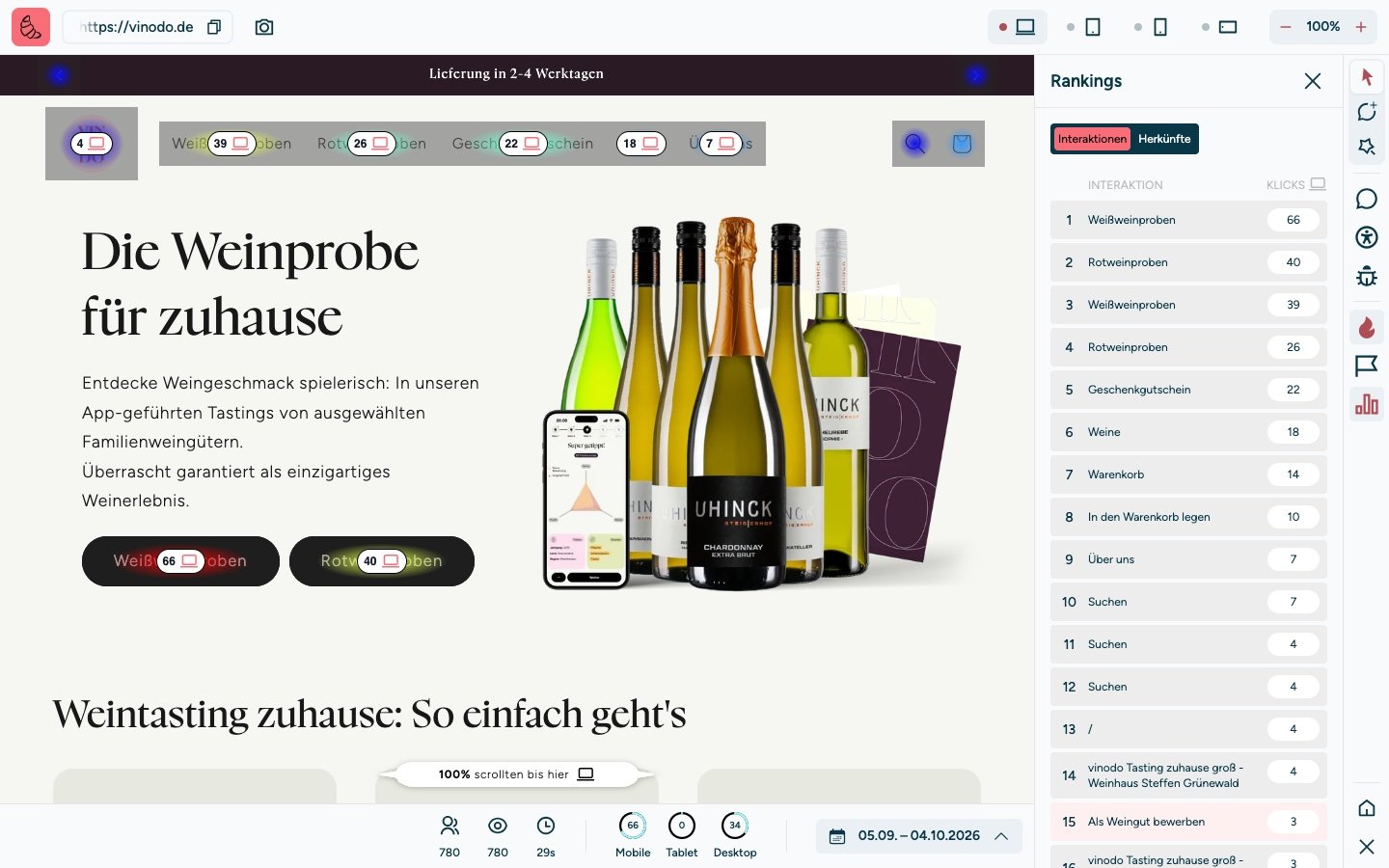1389x868 pixels.
Task: Click the flag icon in sidebar
Action: coord(1367,366)
